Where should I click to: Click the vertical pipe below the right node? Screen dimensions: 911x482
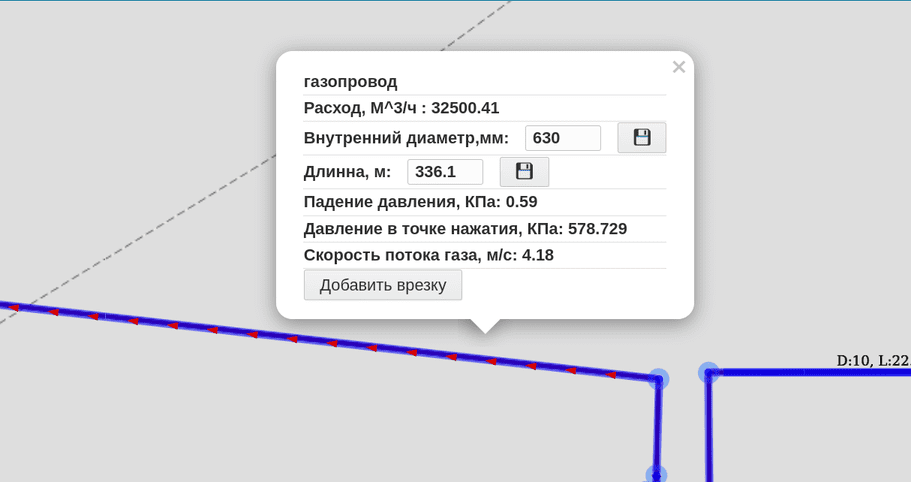[709, 430]
